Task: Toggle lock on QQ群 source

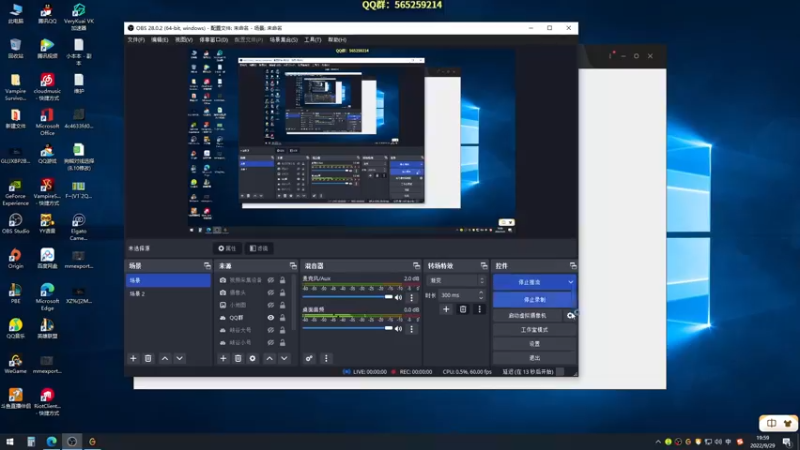Action: pyautogui.click(x=283, y=317)
